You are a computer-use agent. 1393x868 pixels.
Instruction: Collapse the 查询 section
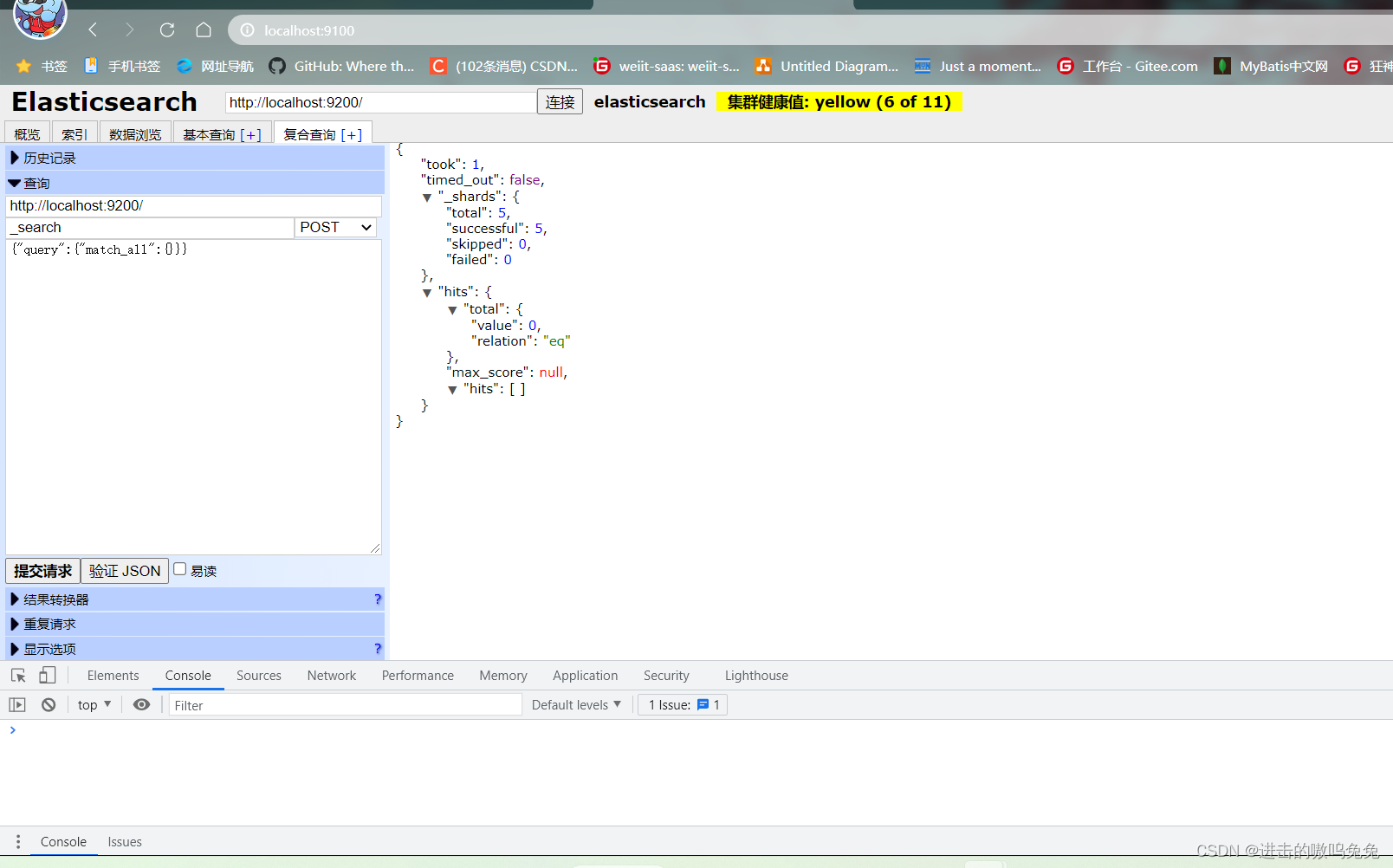pos(195,183)
